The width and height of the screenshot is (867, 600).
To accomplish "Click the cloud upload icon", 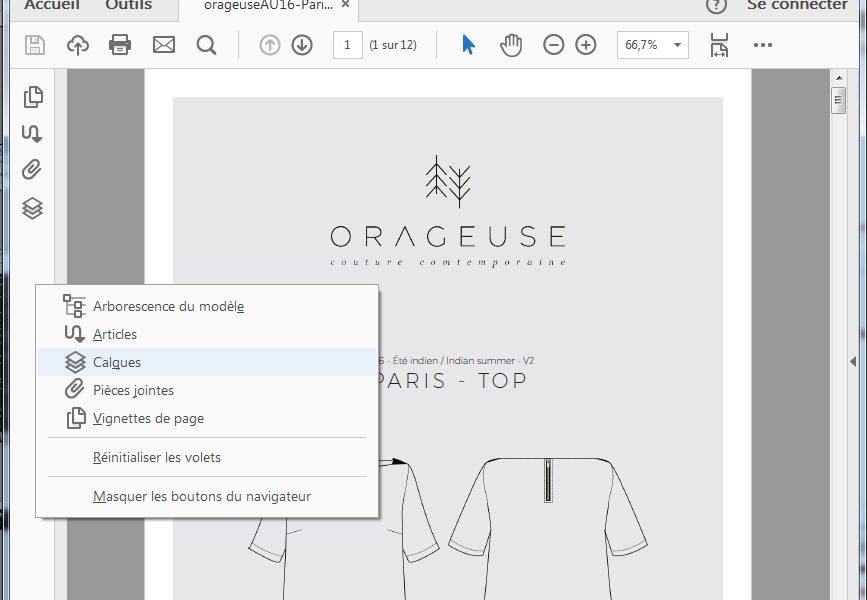I will (78, 45).
